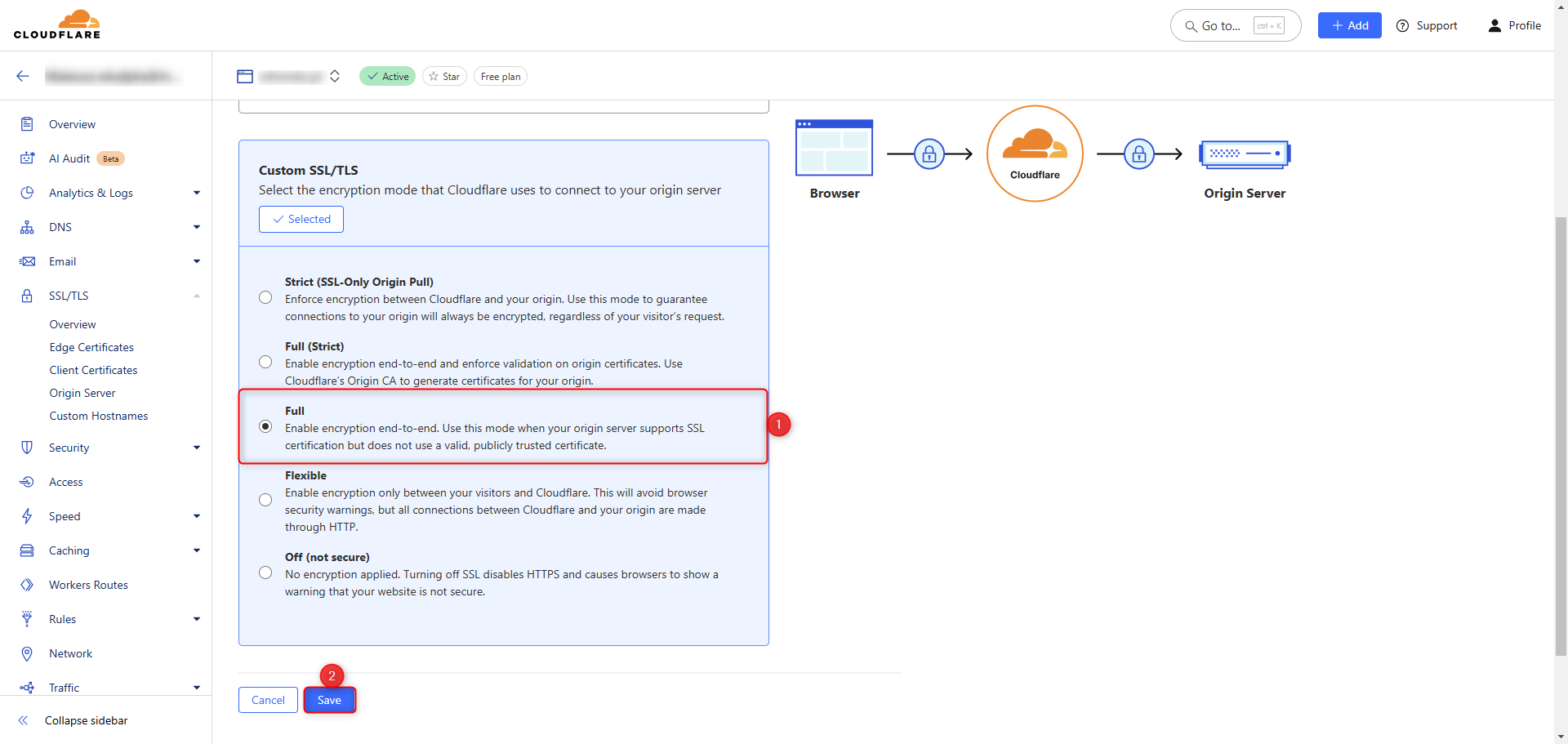Click the AI Audit icon
This screenshot has width=1568, height=744.
click(x=27, y=158)
